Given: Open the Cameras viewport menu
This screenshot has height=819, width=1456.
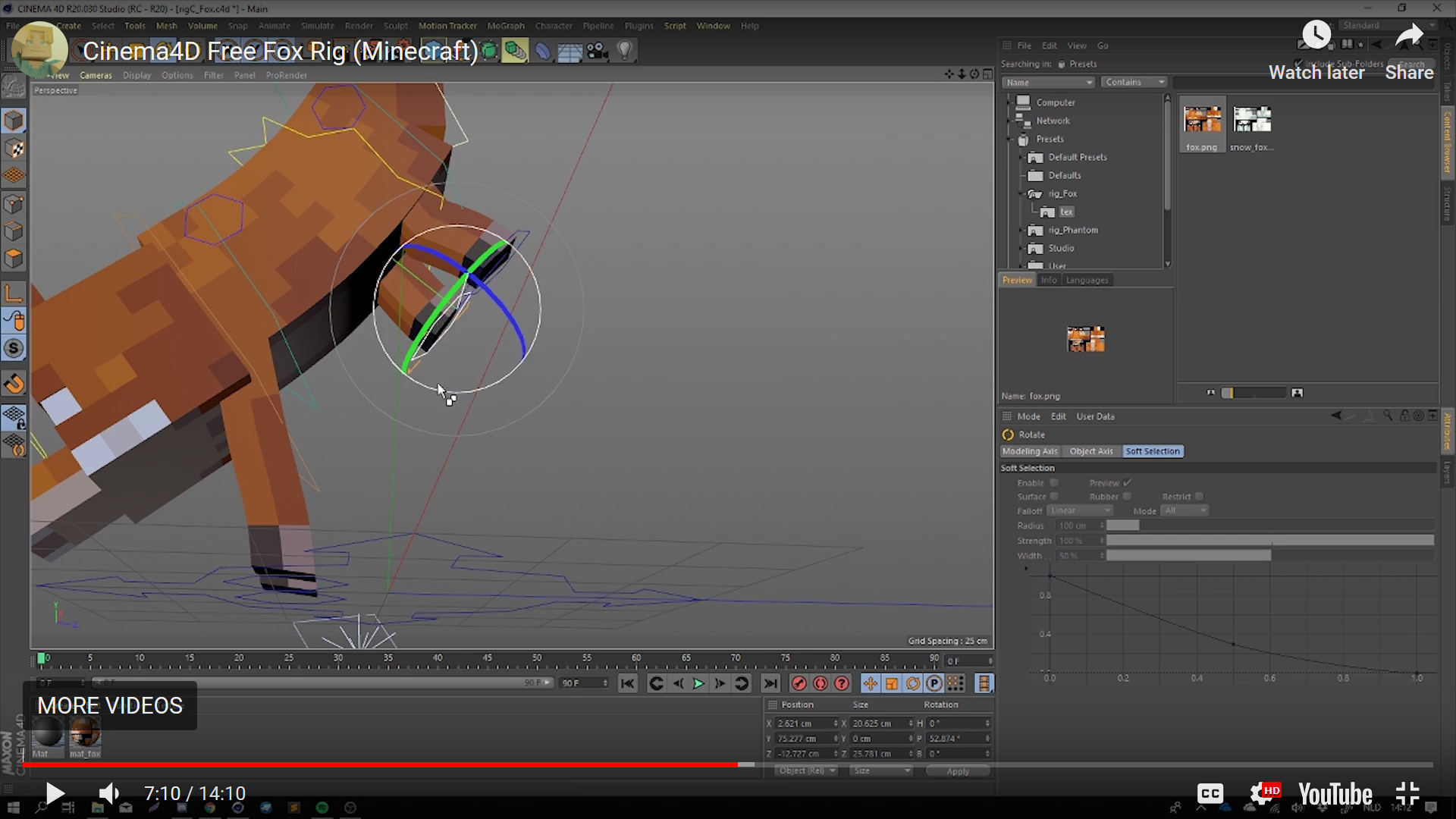Looking at the screenshot, I should 96,76.
